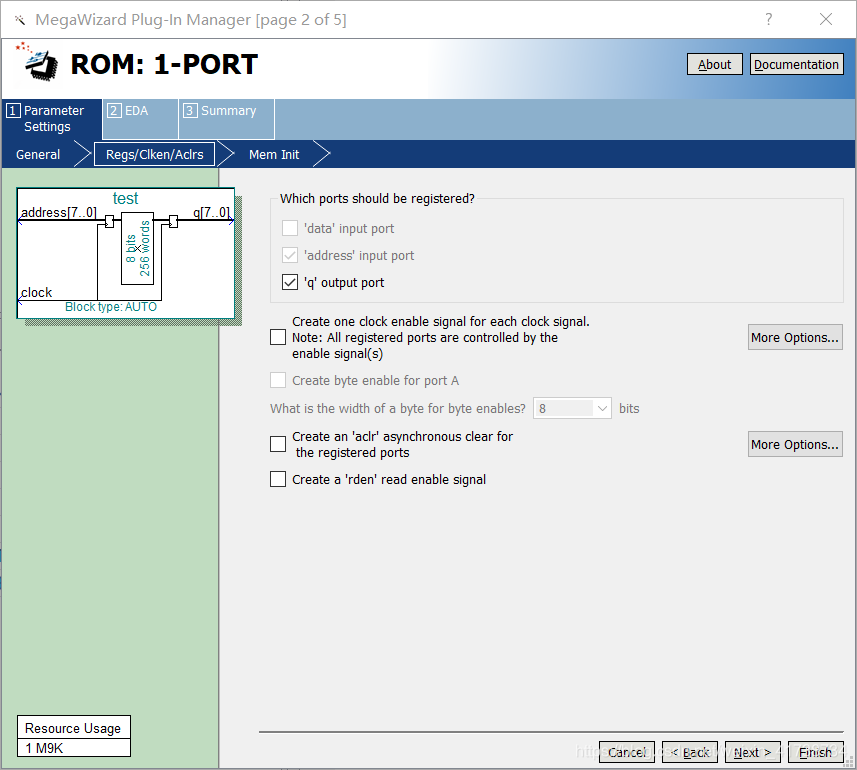Enable the 'rden' read enable signal
Image resolution: width=857 pixels, height=770 pixels.
click(x=278, y=479)
